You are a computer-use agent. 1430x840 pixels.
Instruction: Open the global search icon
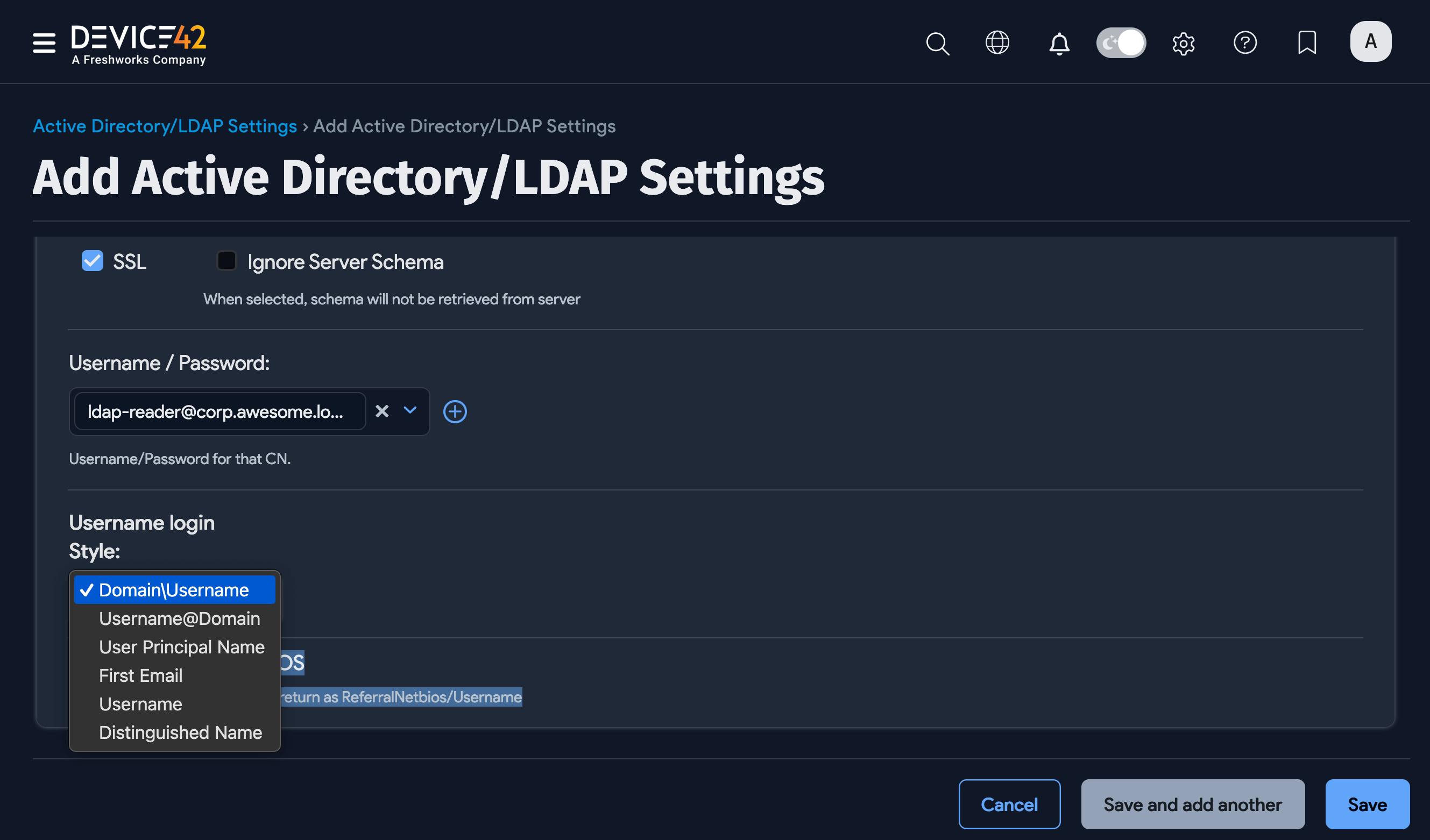pos(937,43)
